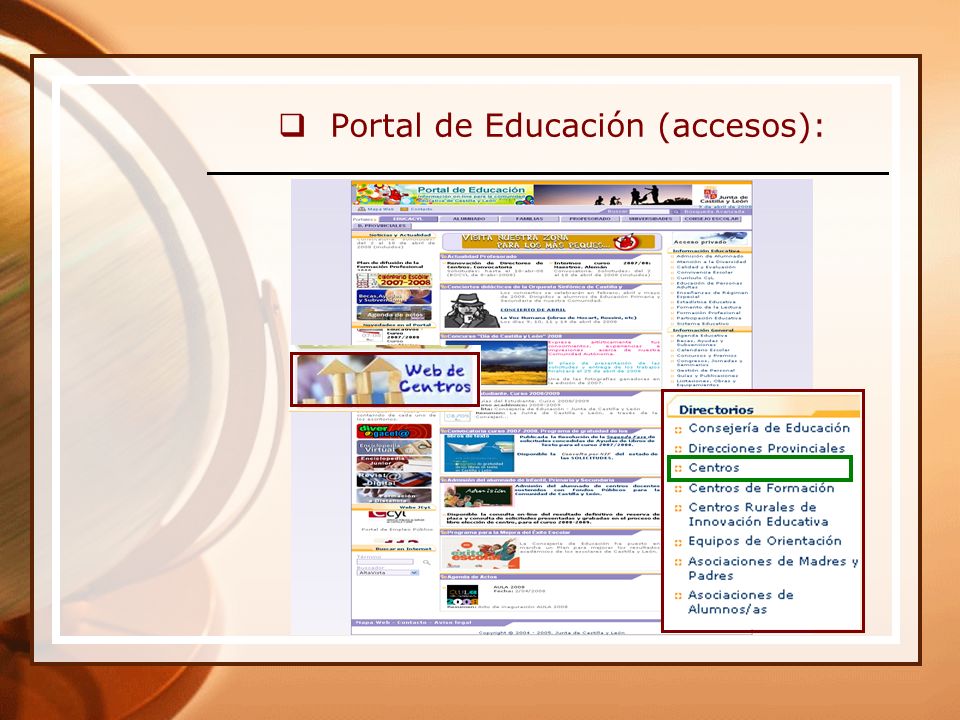
Task: Open Búsqueda Avanzada link
Action: [x=714, y=212]
